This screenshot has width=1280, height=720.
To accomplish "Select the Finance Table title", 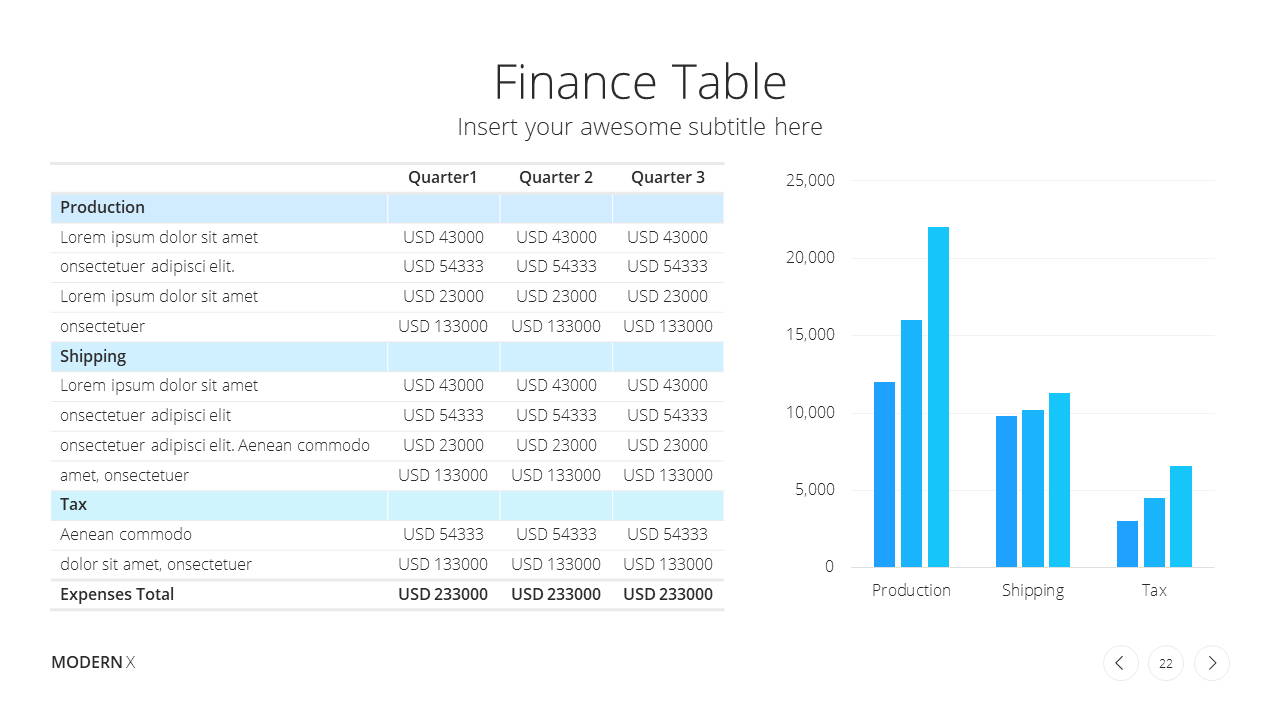I will [x=640, y=82].
